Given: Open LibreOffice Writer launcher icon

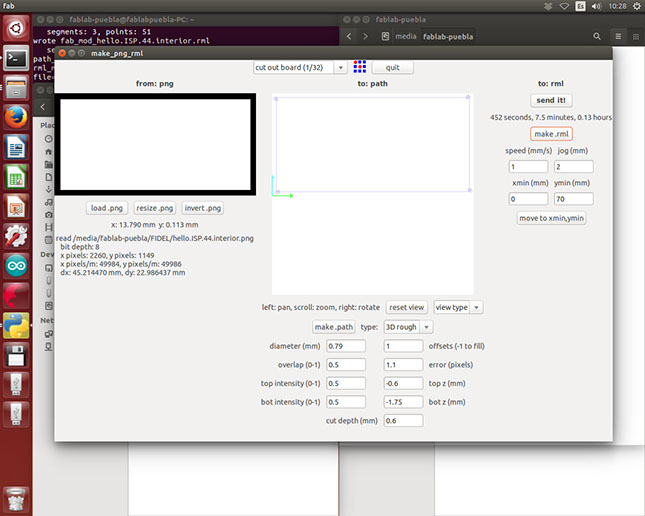Looking at the screenshot, I should point(16,147).
